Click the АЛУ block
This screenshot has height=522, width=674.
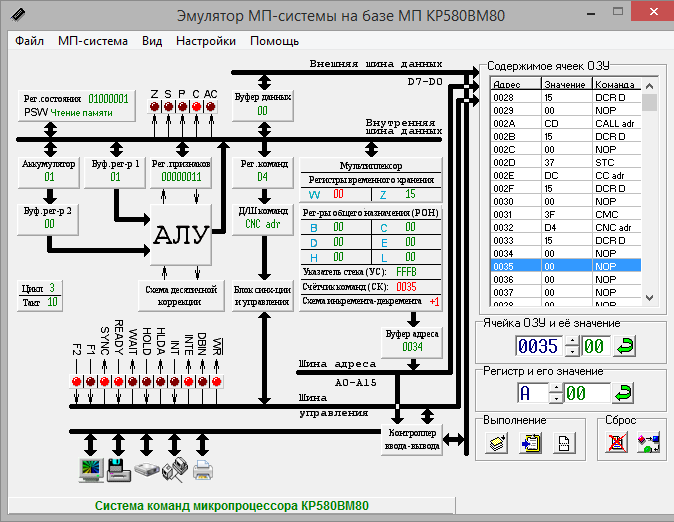[x=181, y=235]
